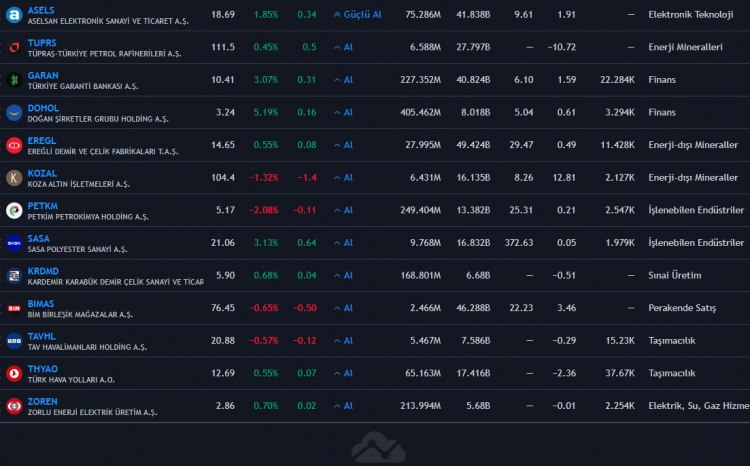This screenshot has height=466, width=750.
Task: Click the THYAO company logo icon
Action: click(x=14, y=373)
